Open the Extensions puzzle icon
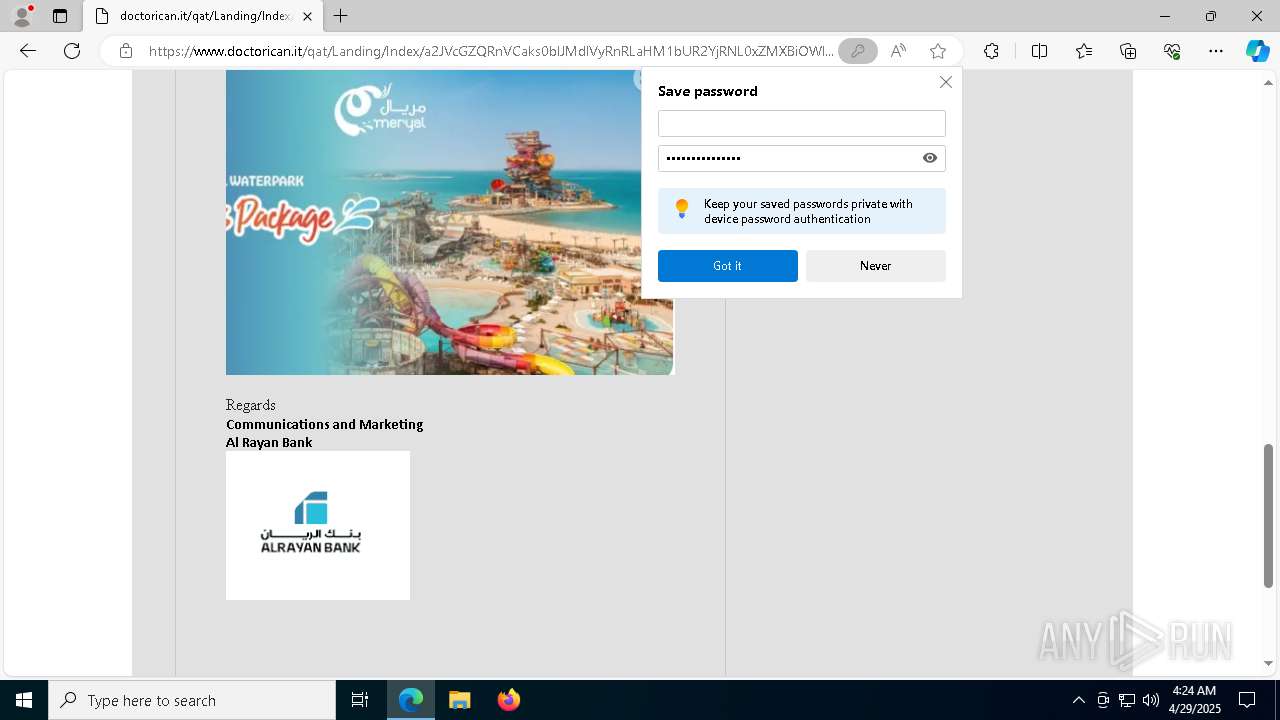 [x=991, y=51]
